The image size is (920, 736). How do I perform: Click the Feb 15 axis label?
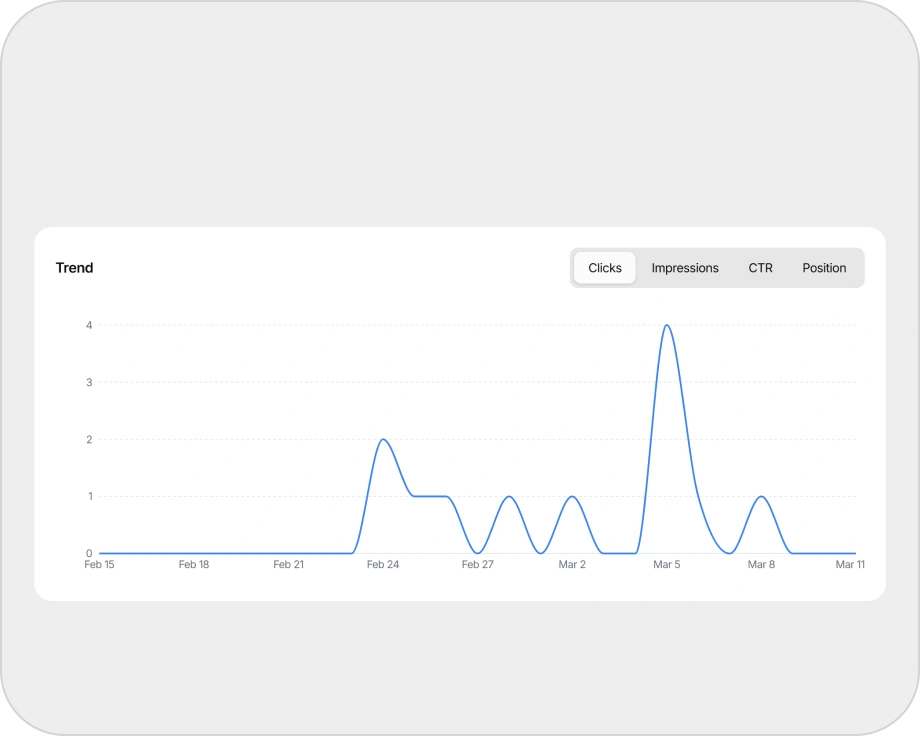99,564
